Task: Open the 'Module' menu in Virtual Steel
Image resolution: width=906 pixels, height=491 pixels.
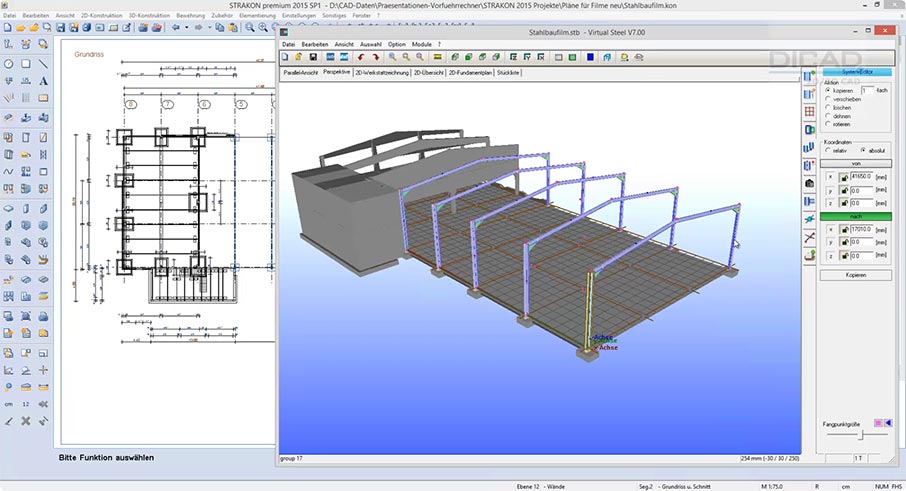Action: click(x=421, y=45)
